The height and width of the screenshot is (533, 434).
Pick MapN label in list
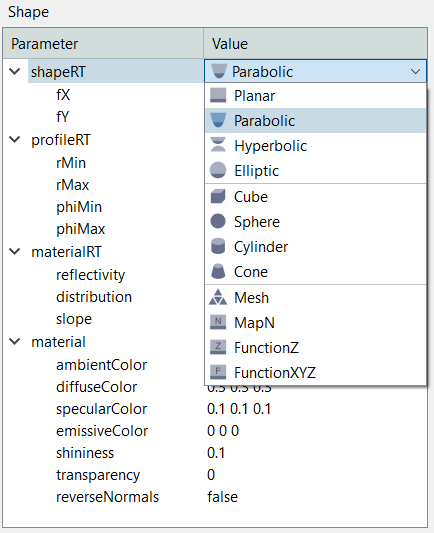tap(254, 323)
